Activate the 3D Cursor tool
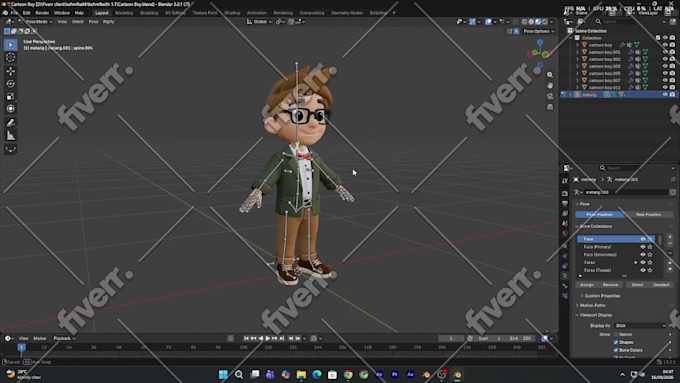The width and height of the screenshot is (680, 383). point(11,57)
